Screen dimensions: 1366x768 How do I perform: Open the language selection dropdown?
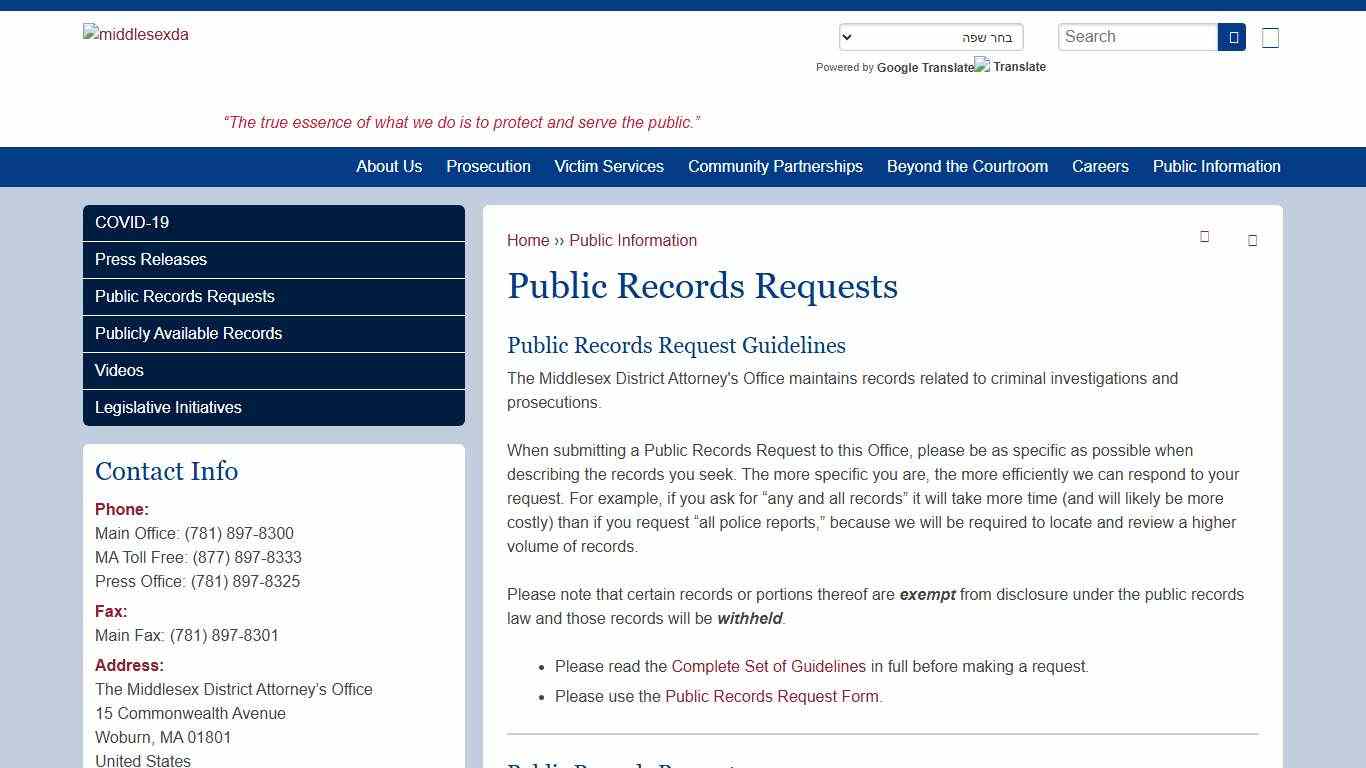click(x=930, y=36)
